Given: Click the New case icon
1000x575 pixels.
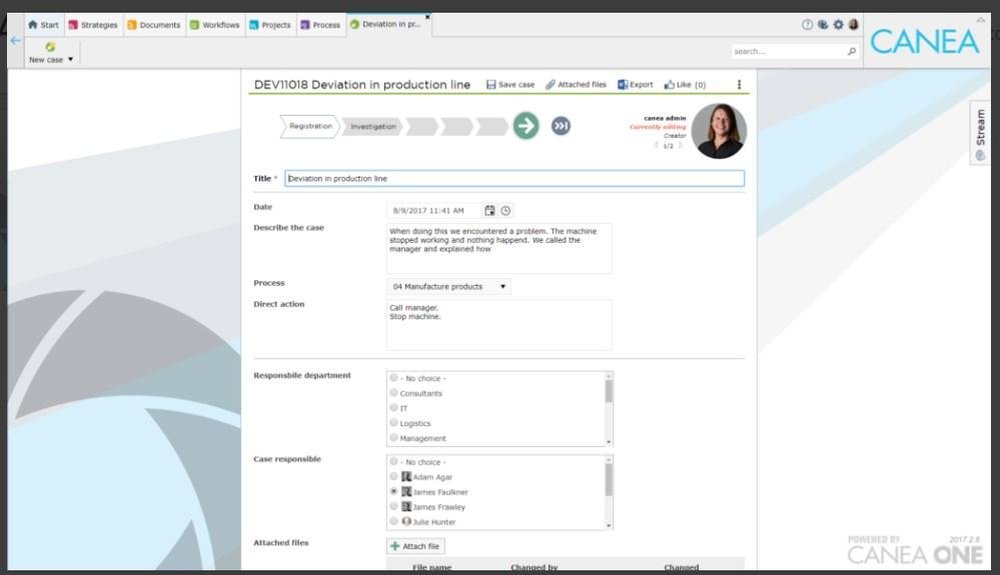Looking at the screenshot, I should click(x=50, y=47).
